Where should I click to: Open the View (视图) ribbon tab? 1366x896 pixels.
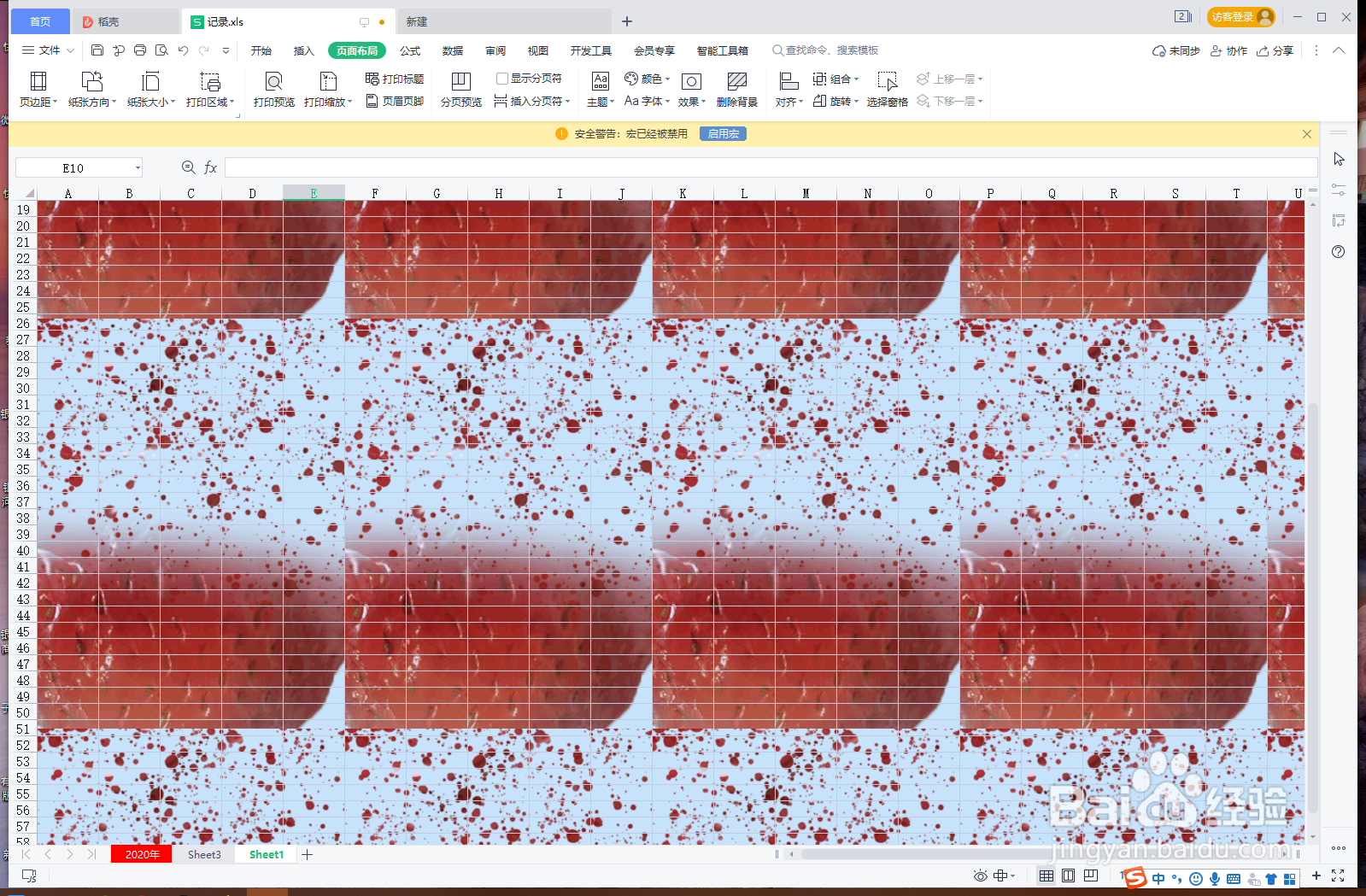click(538, 50)
